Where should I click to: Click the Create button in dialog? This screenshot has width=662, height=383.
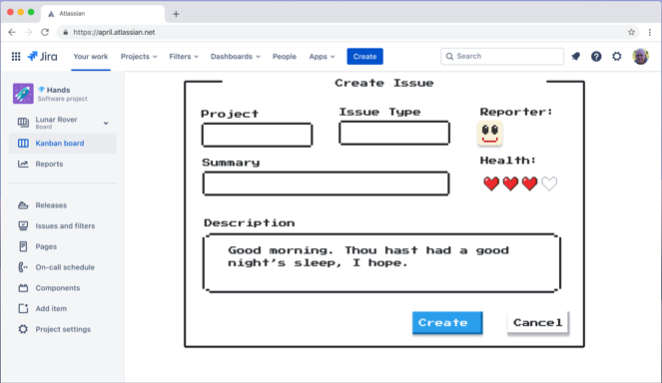point(447,323)
